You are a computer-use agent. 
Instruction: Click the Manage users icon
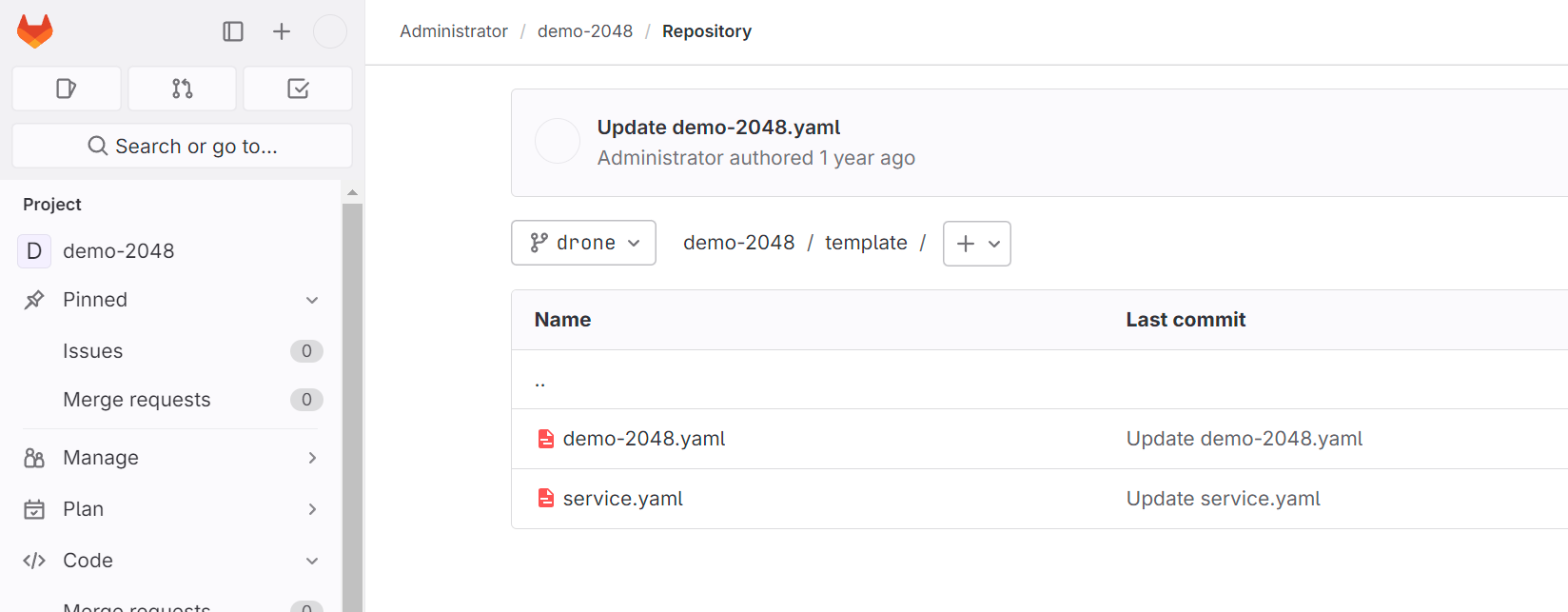coord(34,458)
